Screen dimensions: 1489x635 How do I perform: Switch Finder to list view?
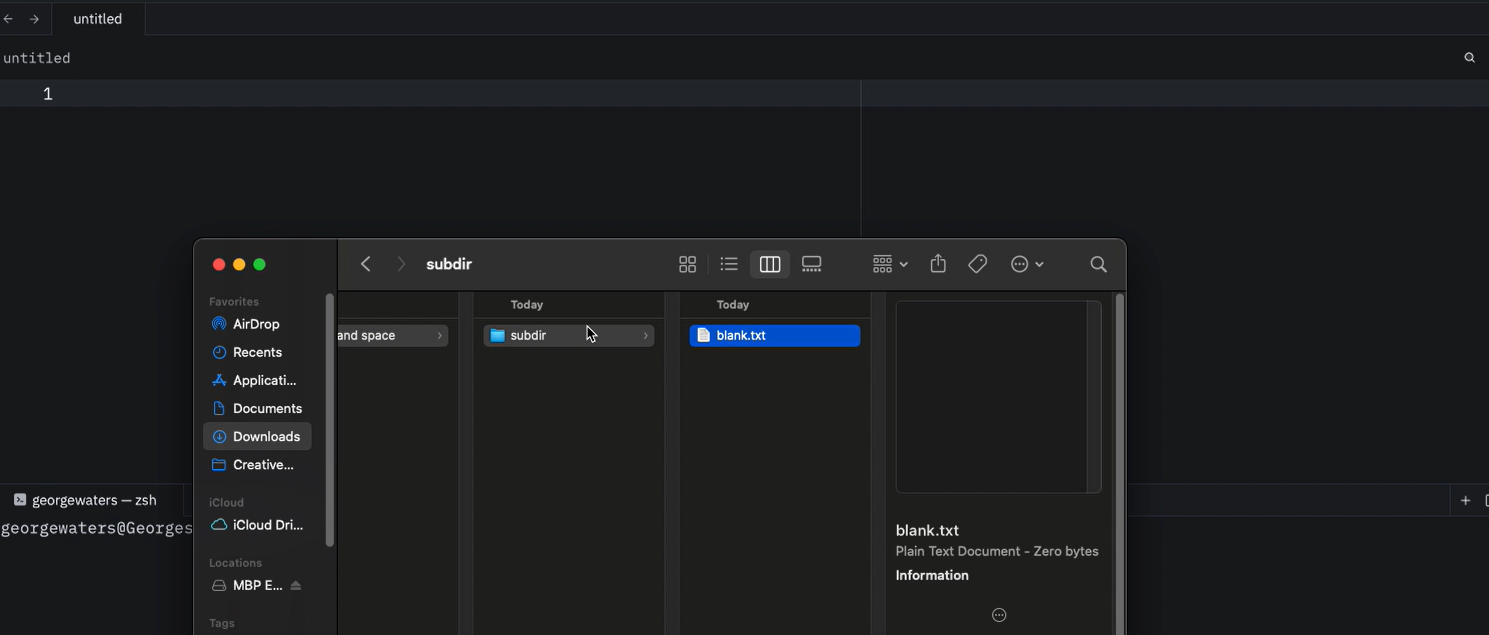click(729, 264)
